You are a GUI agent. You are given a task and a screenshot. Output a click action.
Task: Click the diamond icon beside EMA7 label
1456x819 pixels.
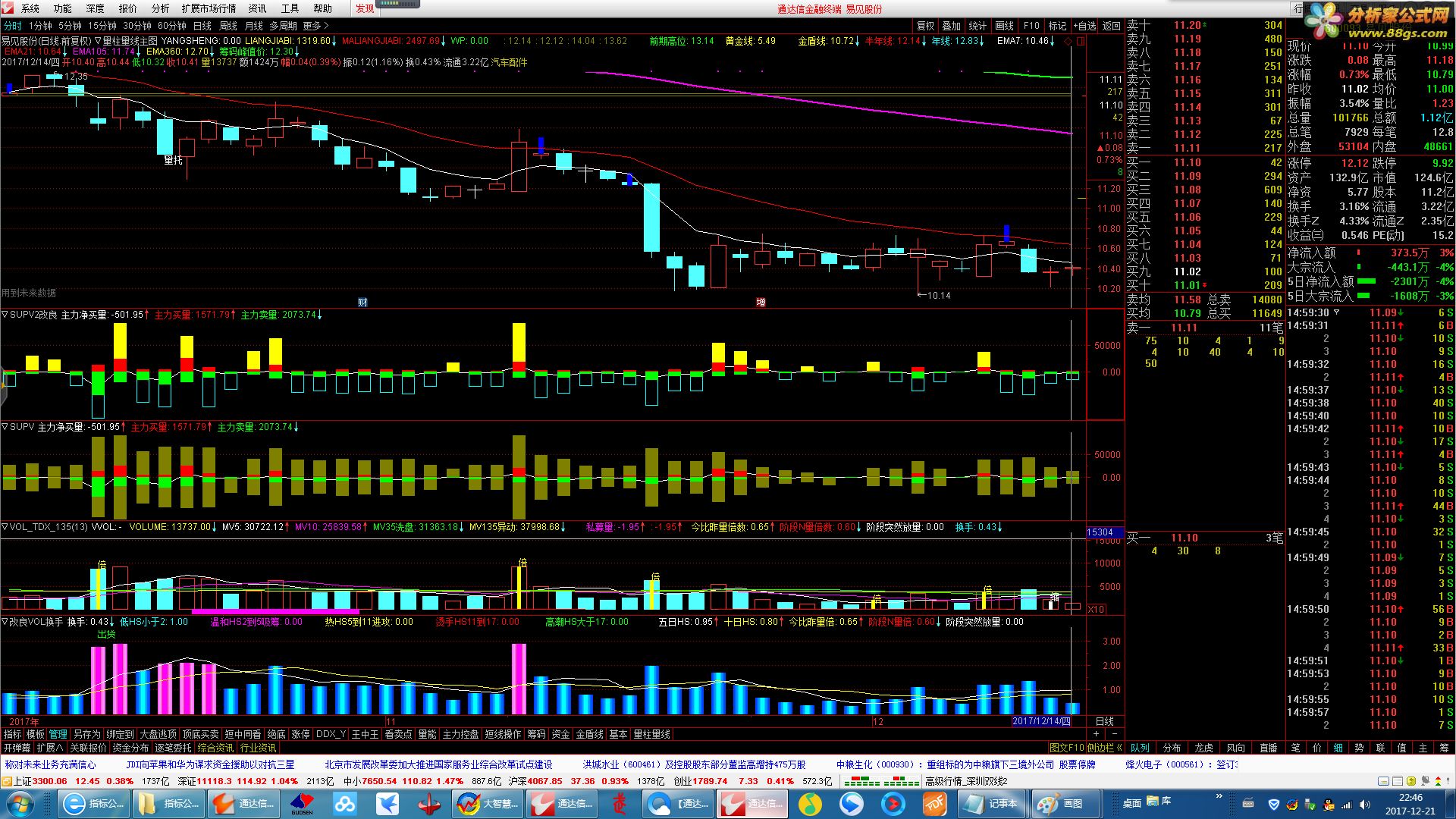pos(1068,41)
